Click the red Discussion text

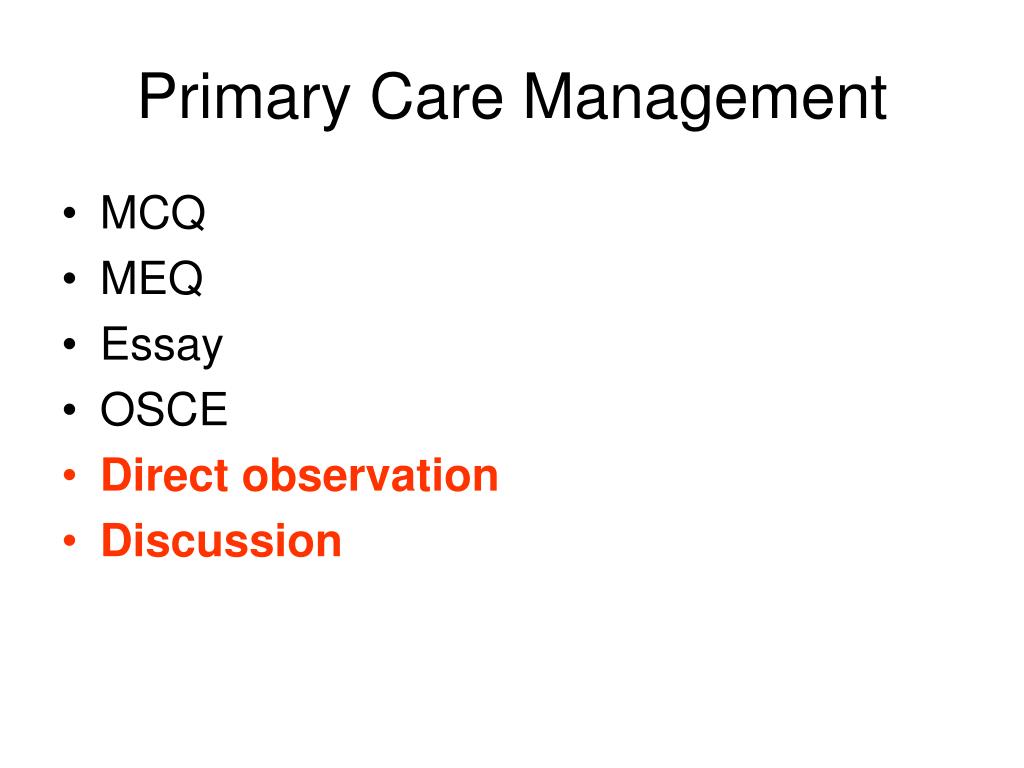(x=221, y=541)
